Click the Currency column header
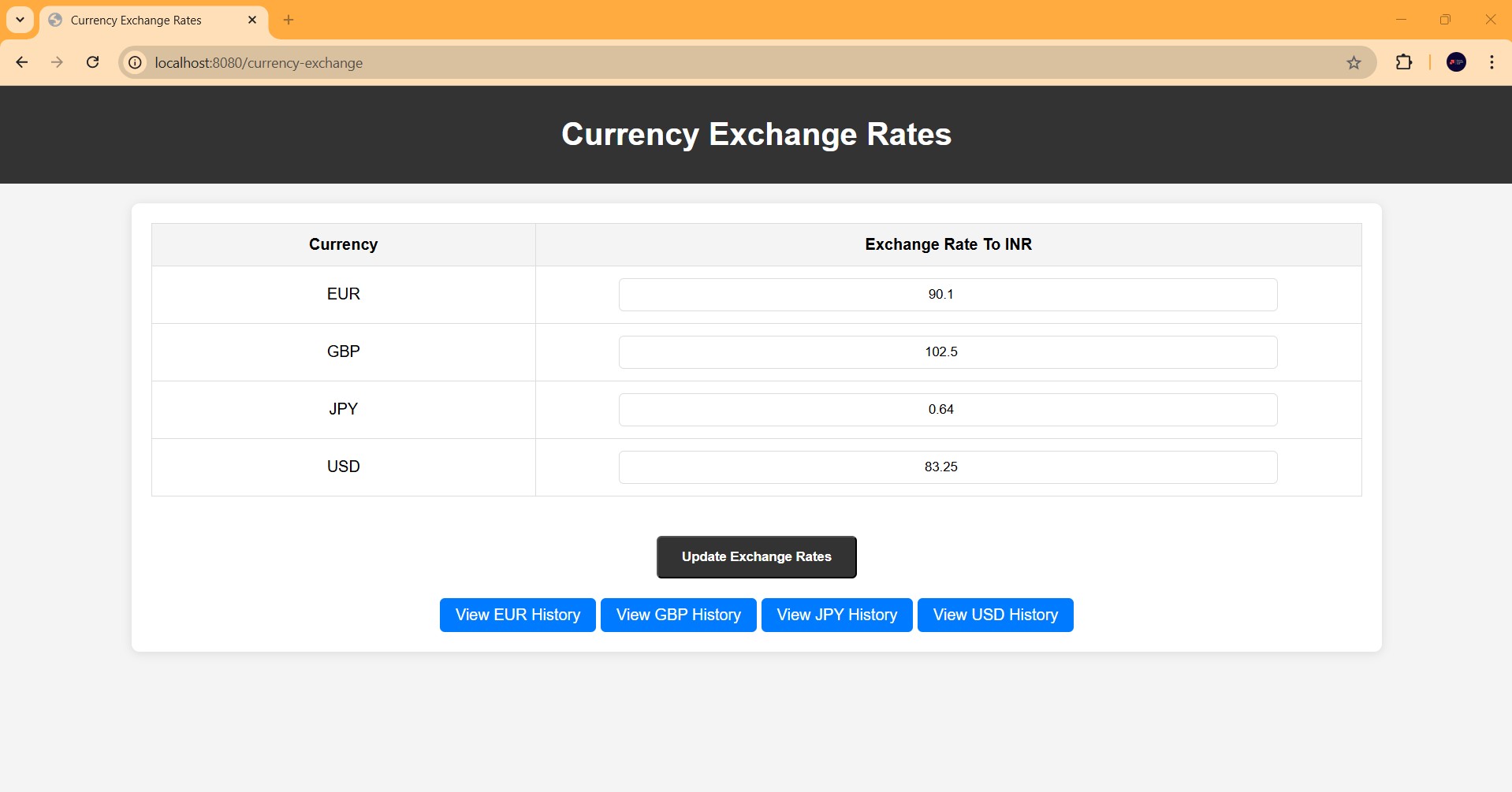 pyautogui.click(x=344, y=245)
